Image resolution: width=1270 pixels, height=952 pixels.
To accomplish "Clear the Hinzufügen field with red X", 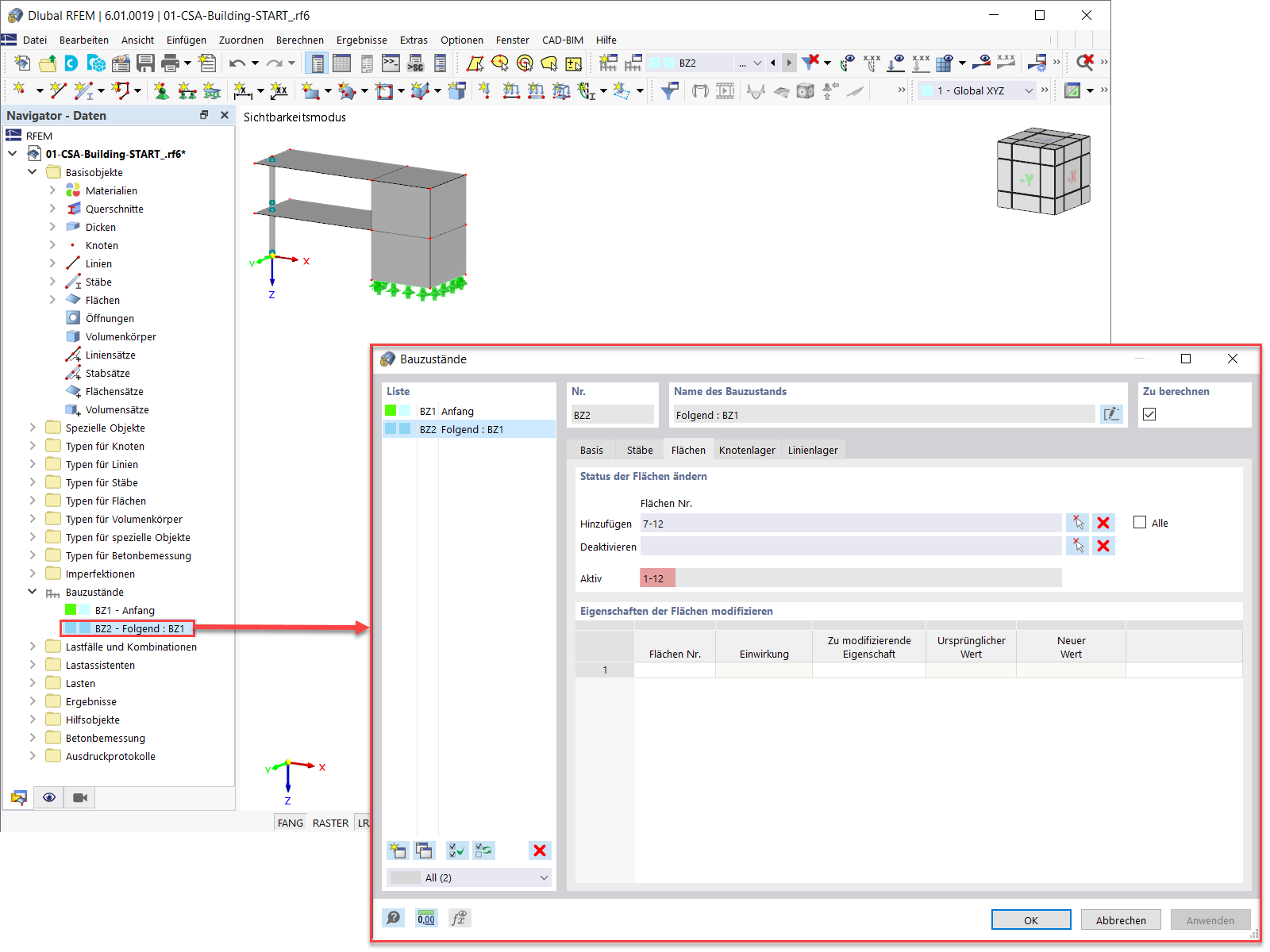I will [1103, 523].
